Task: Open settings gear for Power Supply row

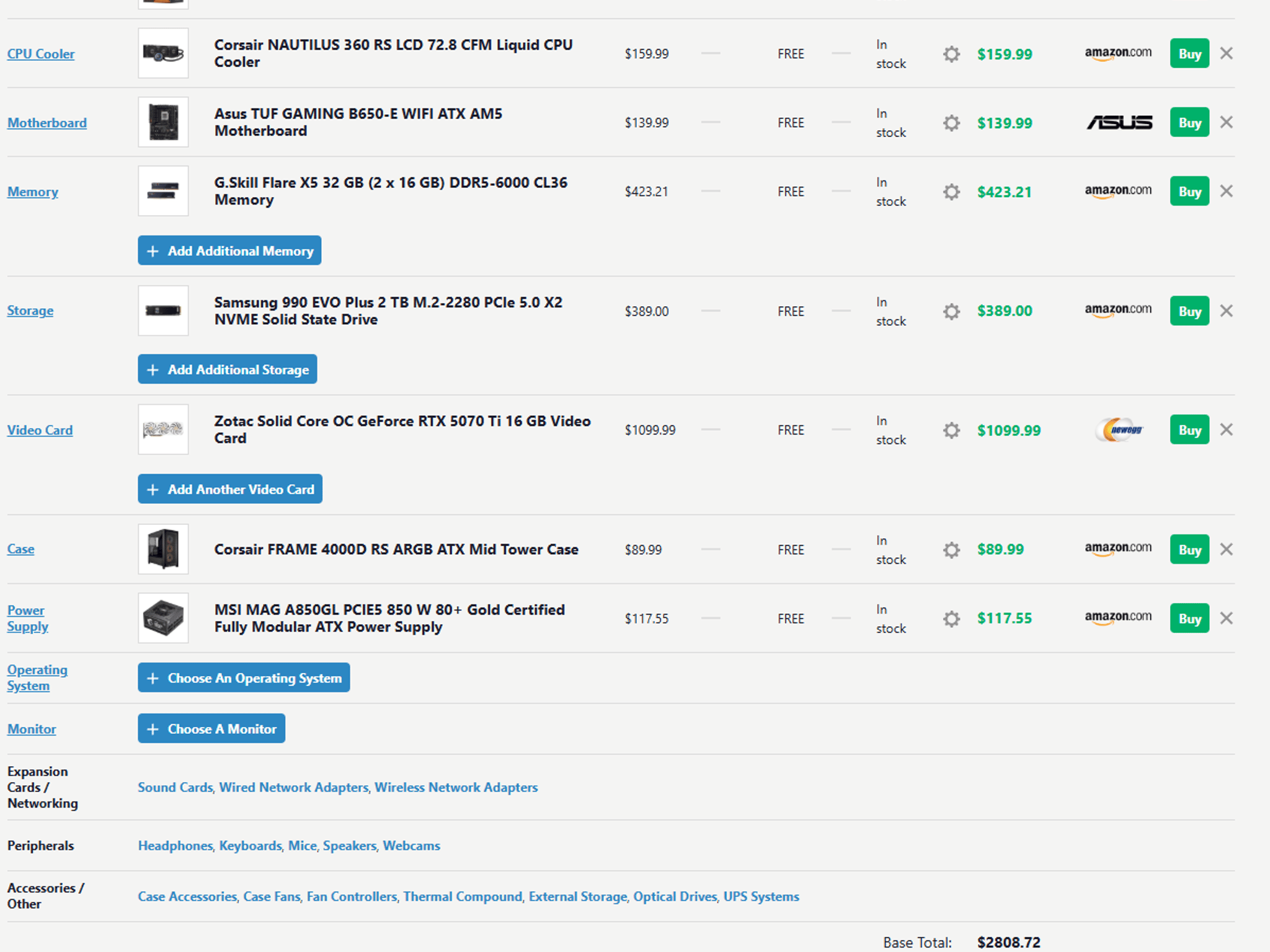Action: coord(951,619)
